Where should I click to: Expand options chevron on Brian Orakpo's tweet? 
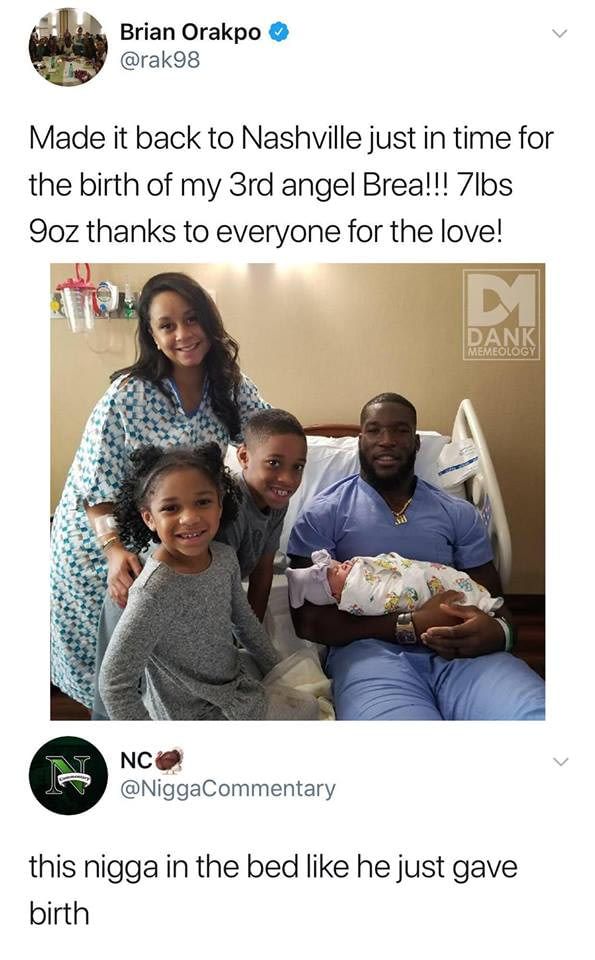pyautogui.click(x=559, y=32)
